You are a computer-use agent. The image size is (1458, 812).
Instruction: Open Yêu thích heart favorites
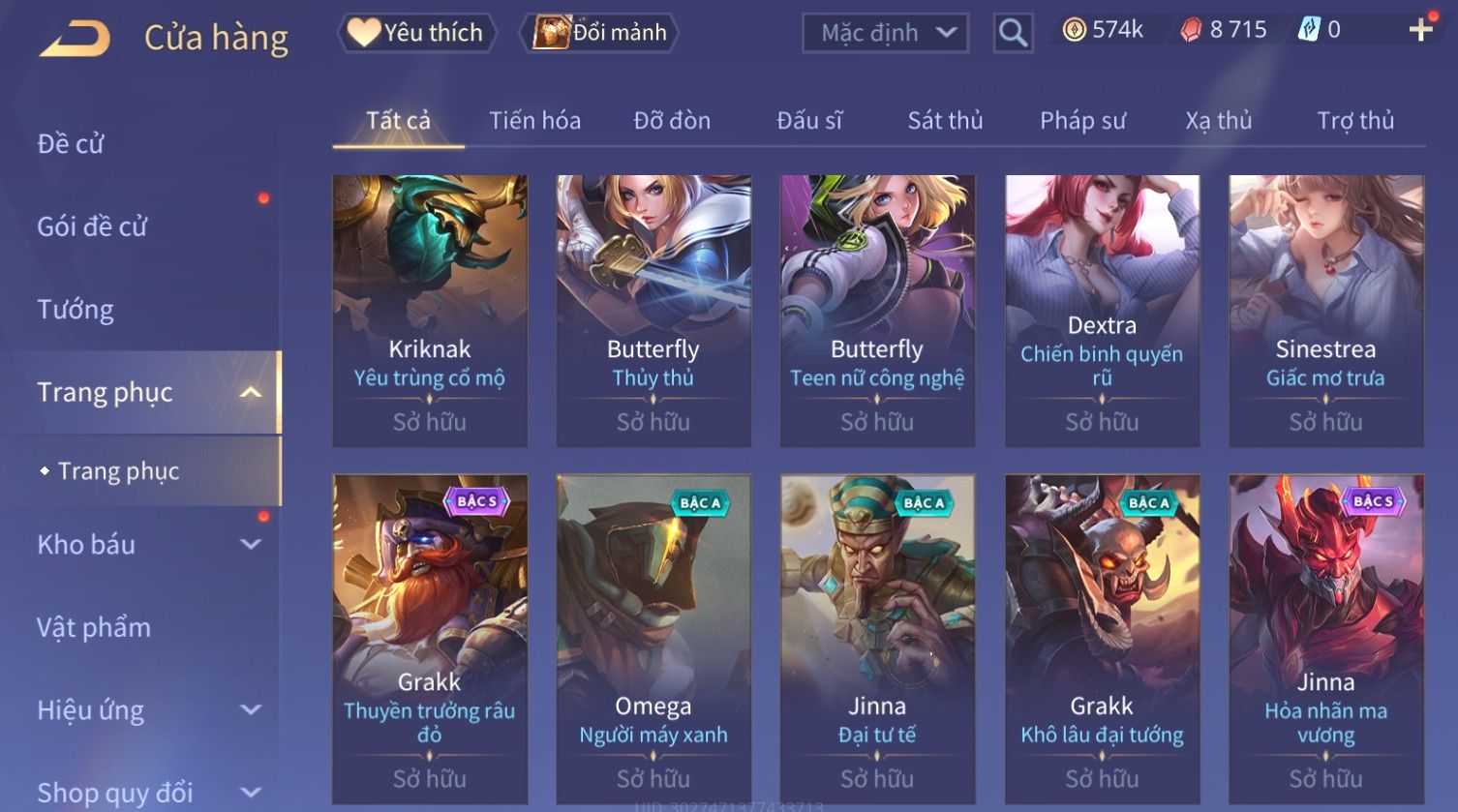pos(417,33)
